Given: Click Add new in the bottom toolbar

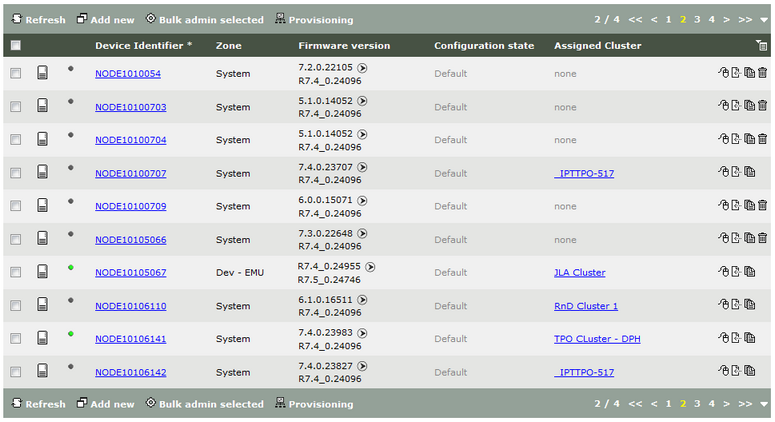Looking at the screenshot, I should coord(105,404).
